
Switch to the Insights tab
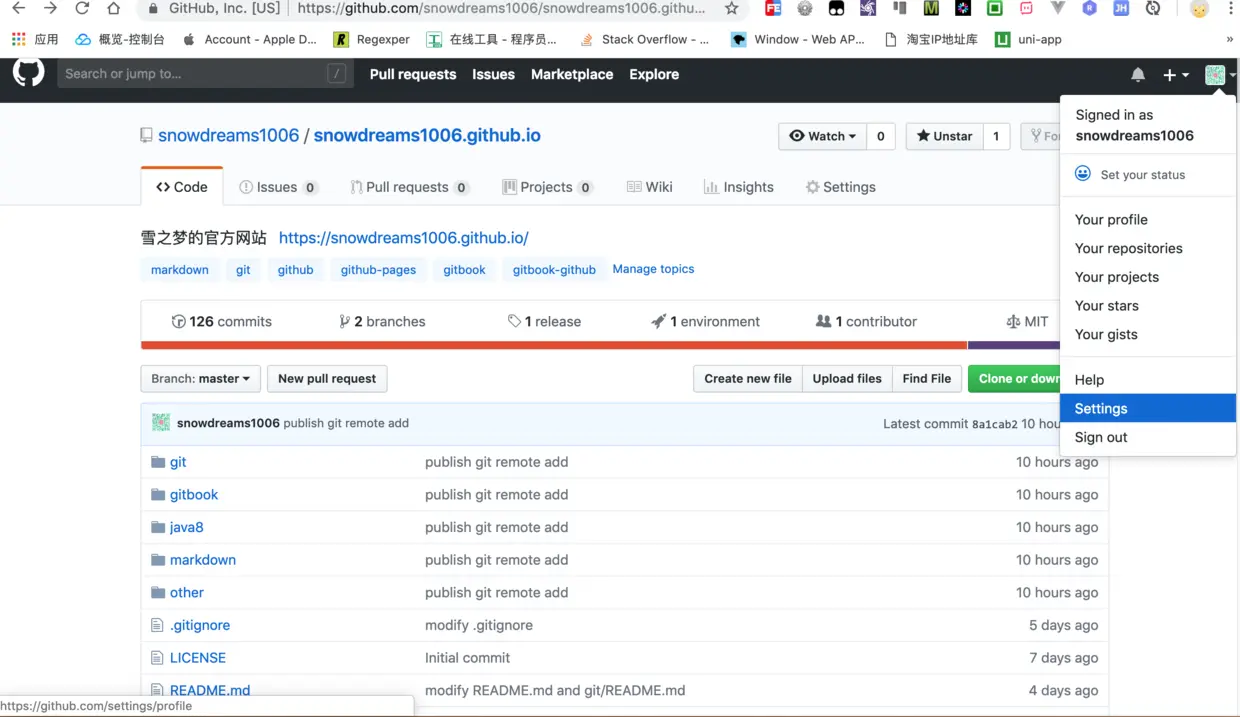738,186
